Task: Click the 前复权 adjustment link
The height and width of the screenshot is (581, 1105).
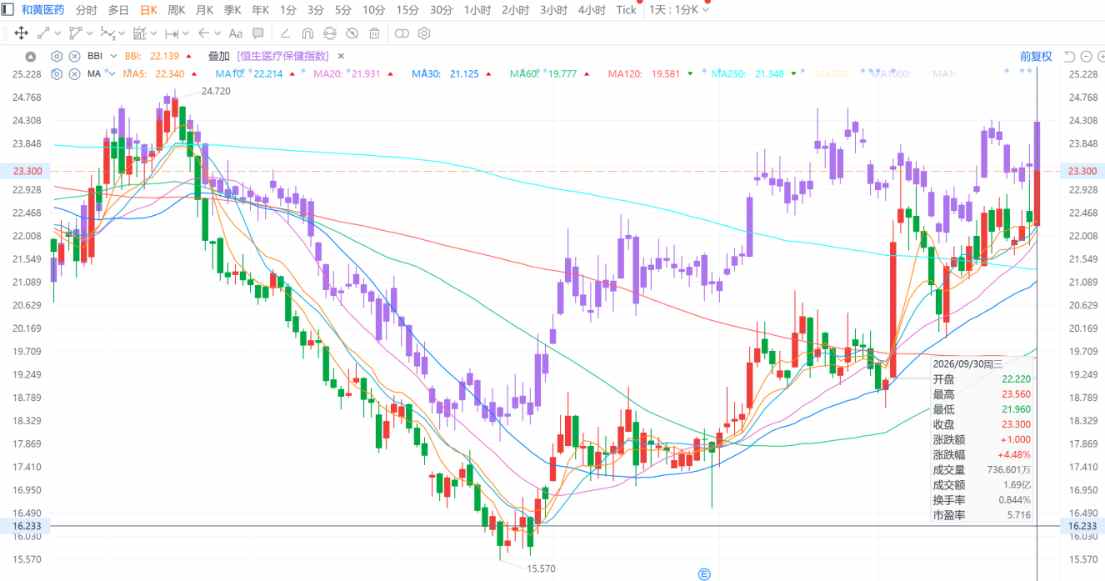Action: 1035,56
